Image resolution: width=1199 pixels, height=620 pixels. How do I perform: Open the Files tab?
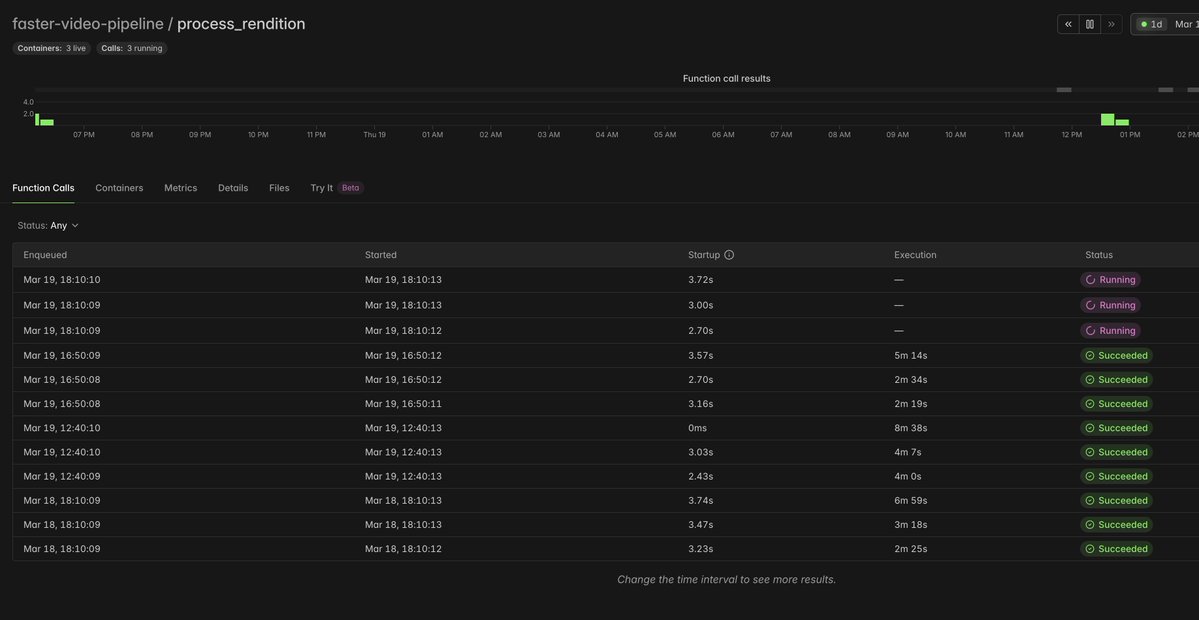click(279, 188)
